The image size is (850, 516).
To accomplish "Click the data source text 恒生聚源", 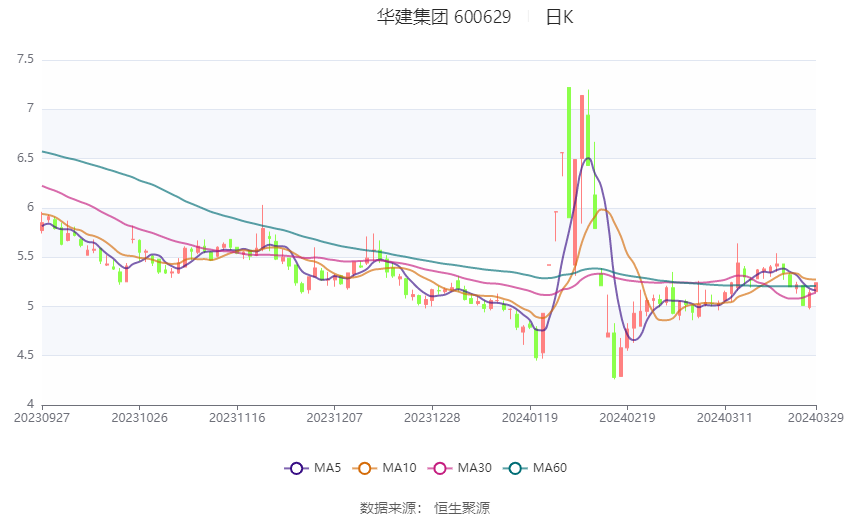I will (x=462, y=508).
